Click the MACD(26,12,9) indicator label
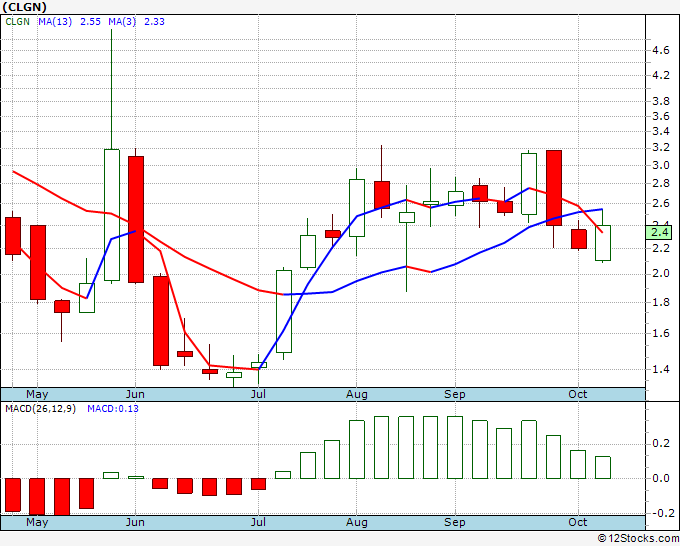 [x=40, y=409]
